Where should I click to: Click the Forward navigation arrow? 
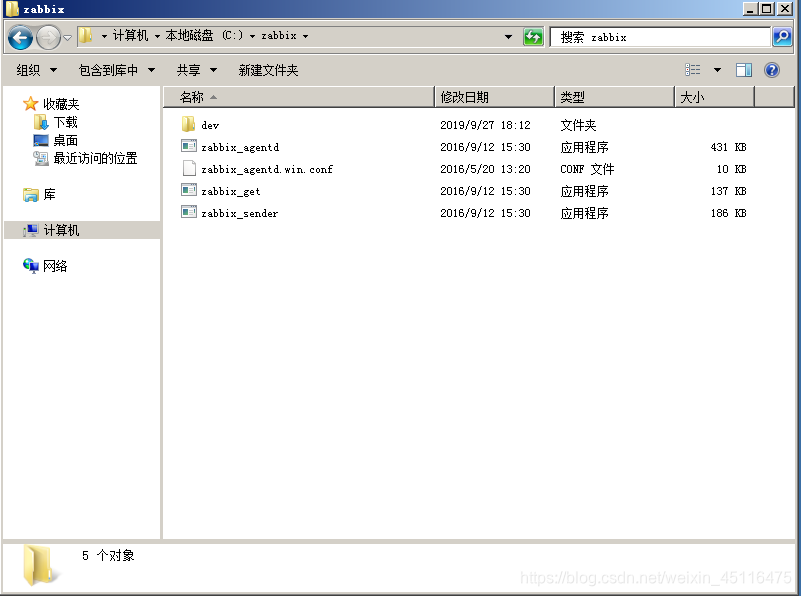pyautogui.click(x=48, y=37)
